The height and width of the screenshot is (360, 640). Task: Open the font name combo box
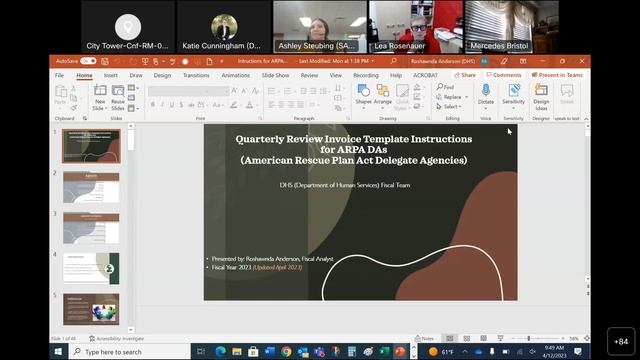click(x=178, y=91)
